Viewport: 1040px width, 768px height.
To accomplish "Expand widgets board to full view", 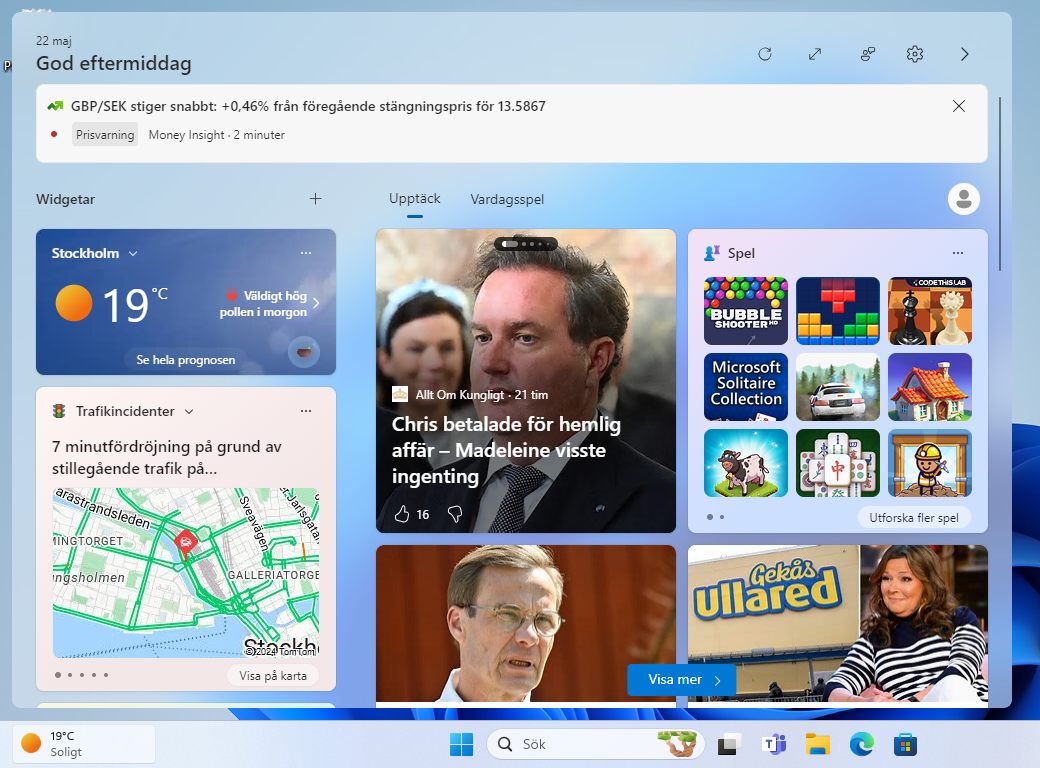I will pos(815,54).
